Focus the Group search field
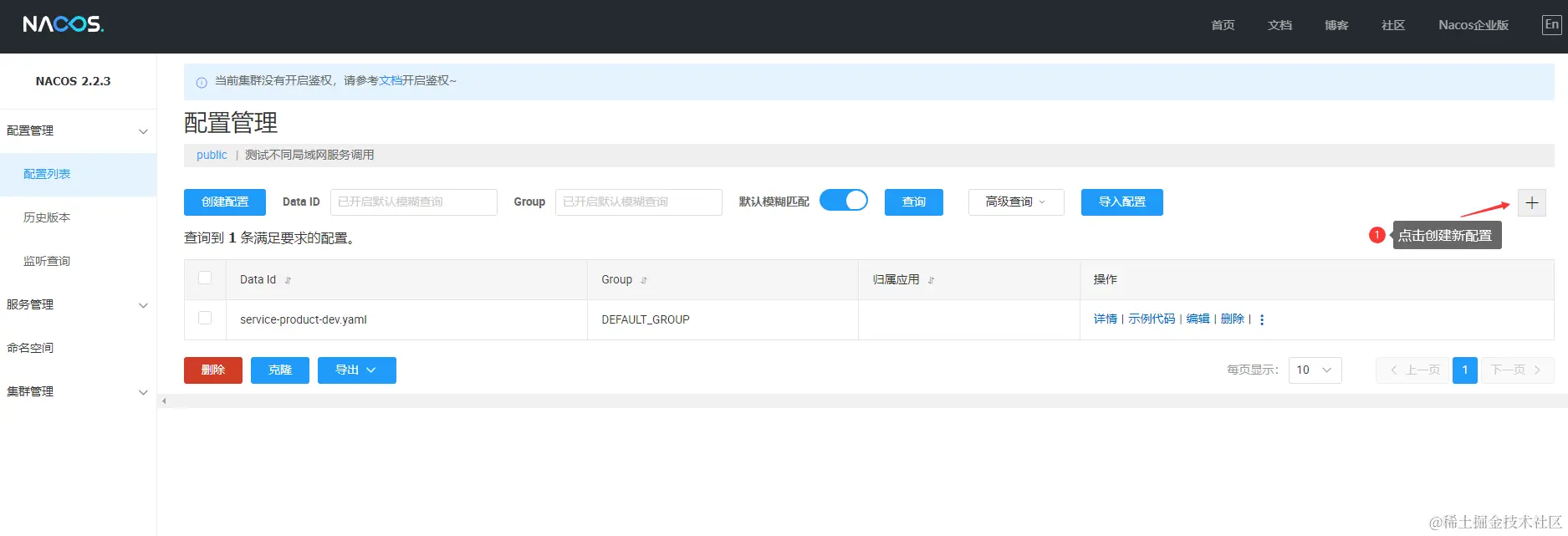 click(639, 202)
